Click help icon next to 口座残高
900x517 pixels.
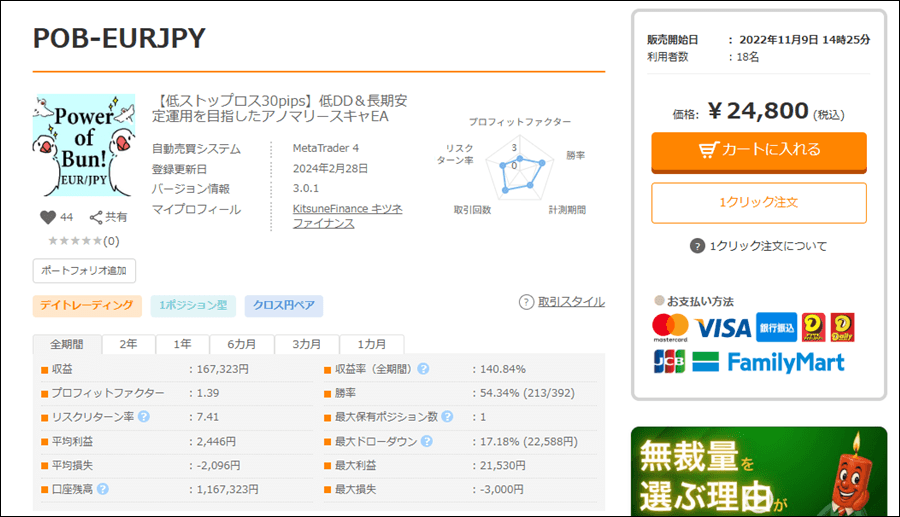tap(103, 489)
